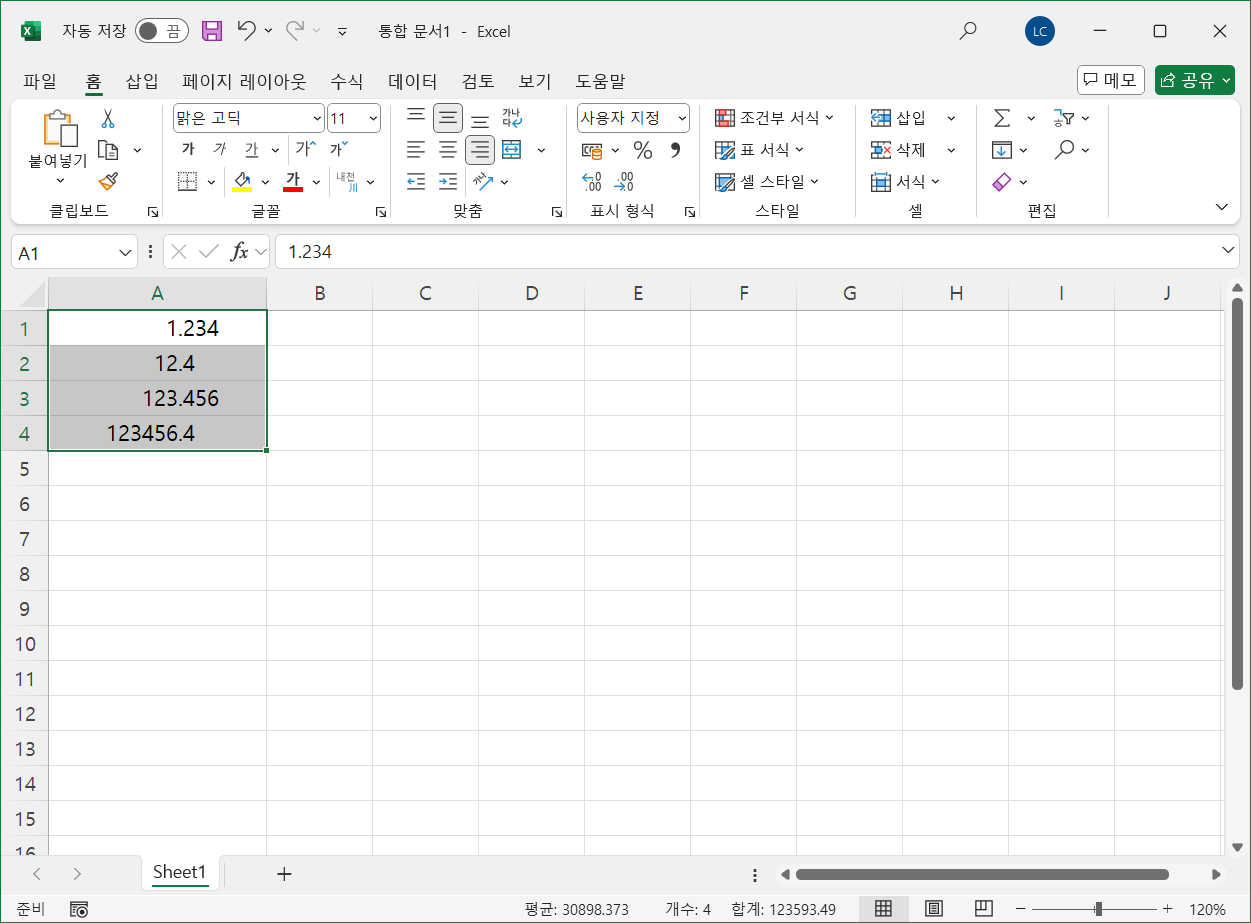Open the 파일 tab
This screenshot has height=923, width=1251.
[x=40, y=81]
